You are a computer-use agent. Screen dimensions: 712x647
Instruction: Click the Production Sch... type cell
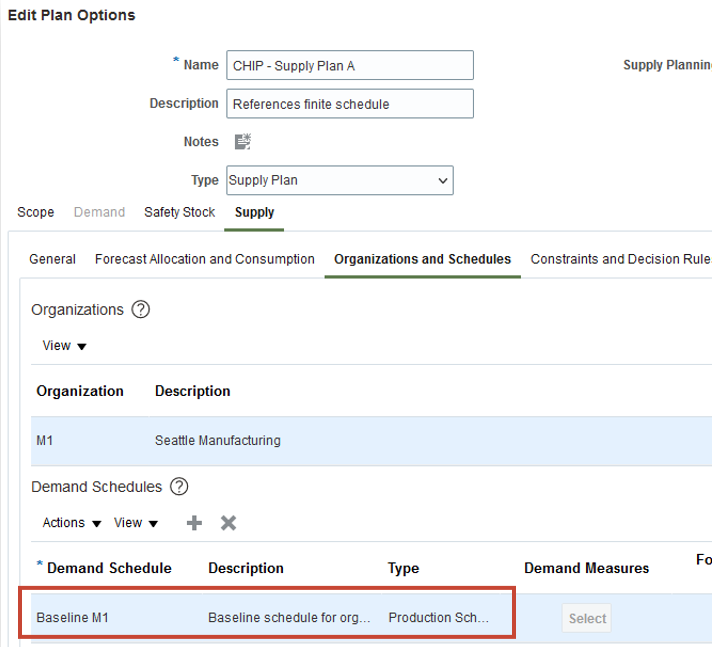[438, 617]
